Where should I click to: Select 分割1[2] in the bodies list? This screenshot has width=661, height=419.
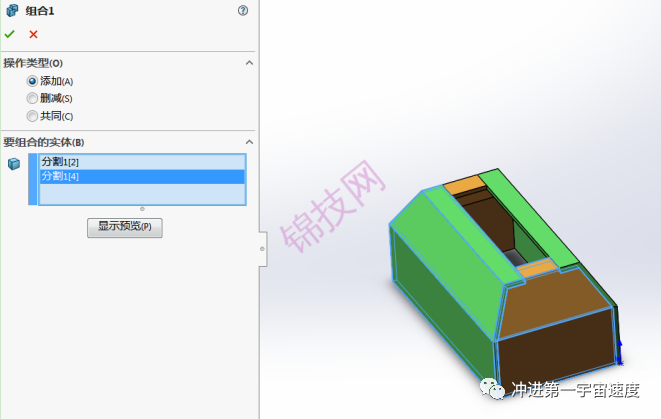pyautogui.click(x=142, y=162)
